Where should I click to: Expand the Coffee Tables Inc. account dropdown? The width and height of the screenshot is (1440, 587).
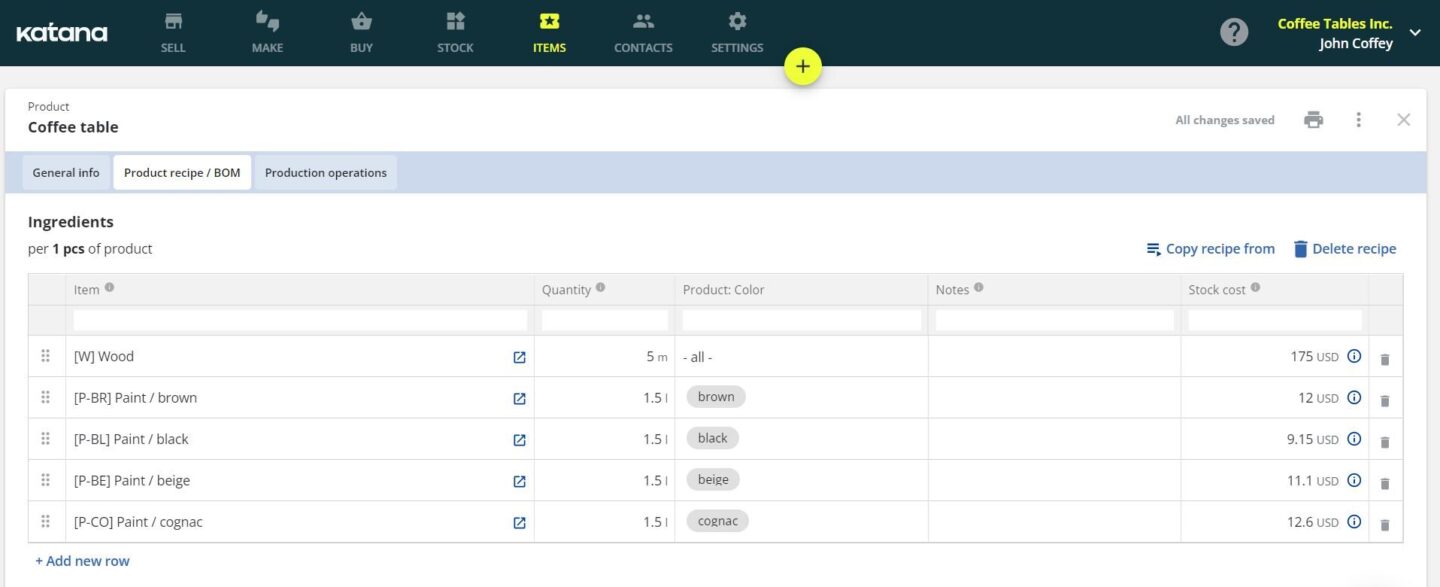tap(1415, 31)
